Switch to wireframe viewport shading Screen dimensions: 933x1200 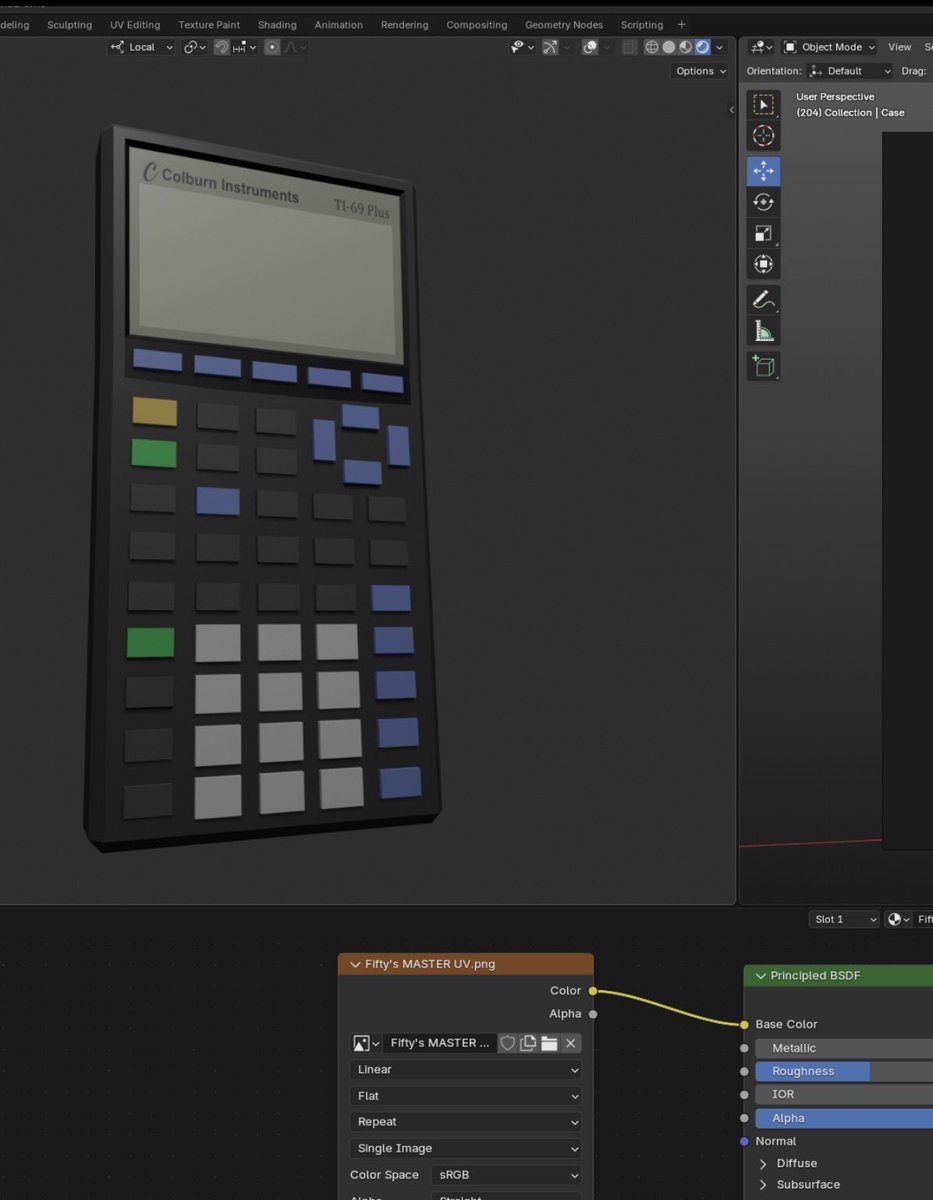coord(652,47)
